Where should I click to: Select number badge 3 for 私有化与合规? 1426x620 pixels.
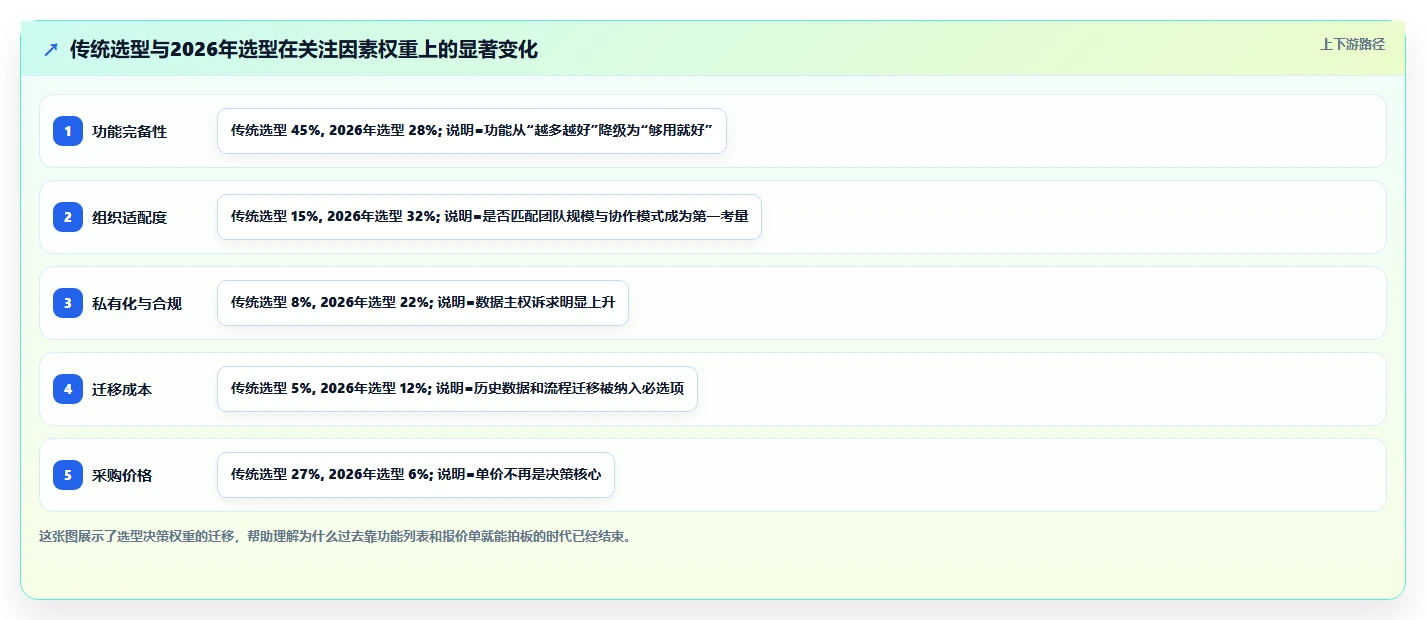click(68, 303)
